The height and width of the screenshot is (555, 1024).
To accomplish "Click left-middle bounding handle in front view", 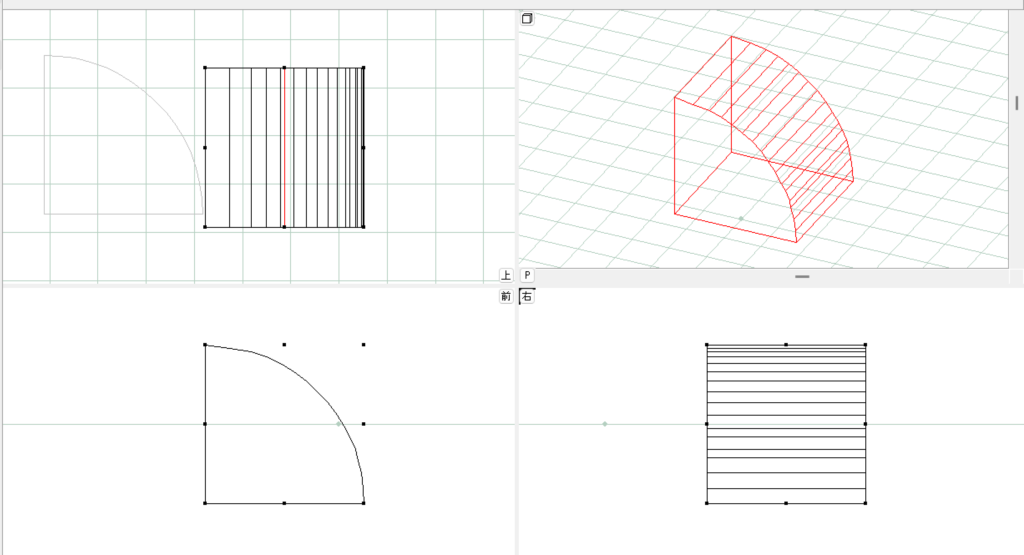I will pyautogui.click(x=205, y=424).
